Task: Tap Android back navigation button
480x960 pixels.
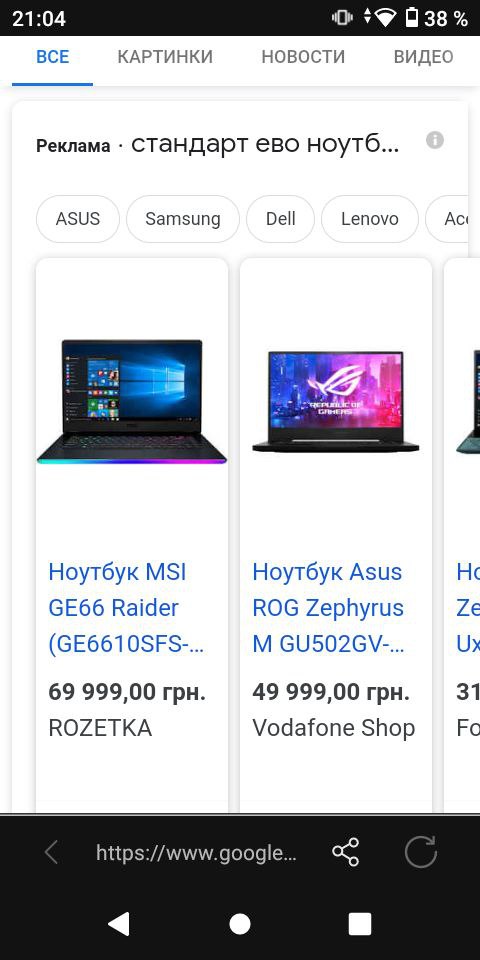Action: pyautogui.click(x=119, y=923)
